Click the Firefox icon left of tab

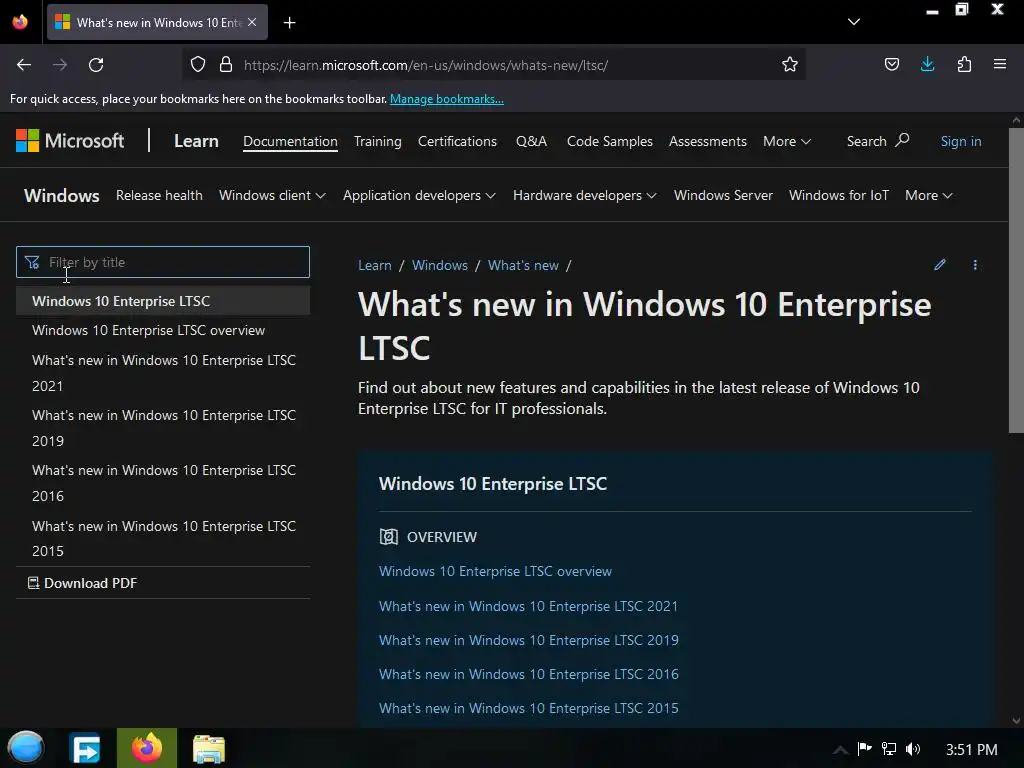point(20,22)
